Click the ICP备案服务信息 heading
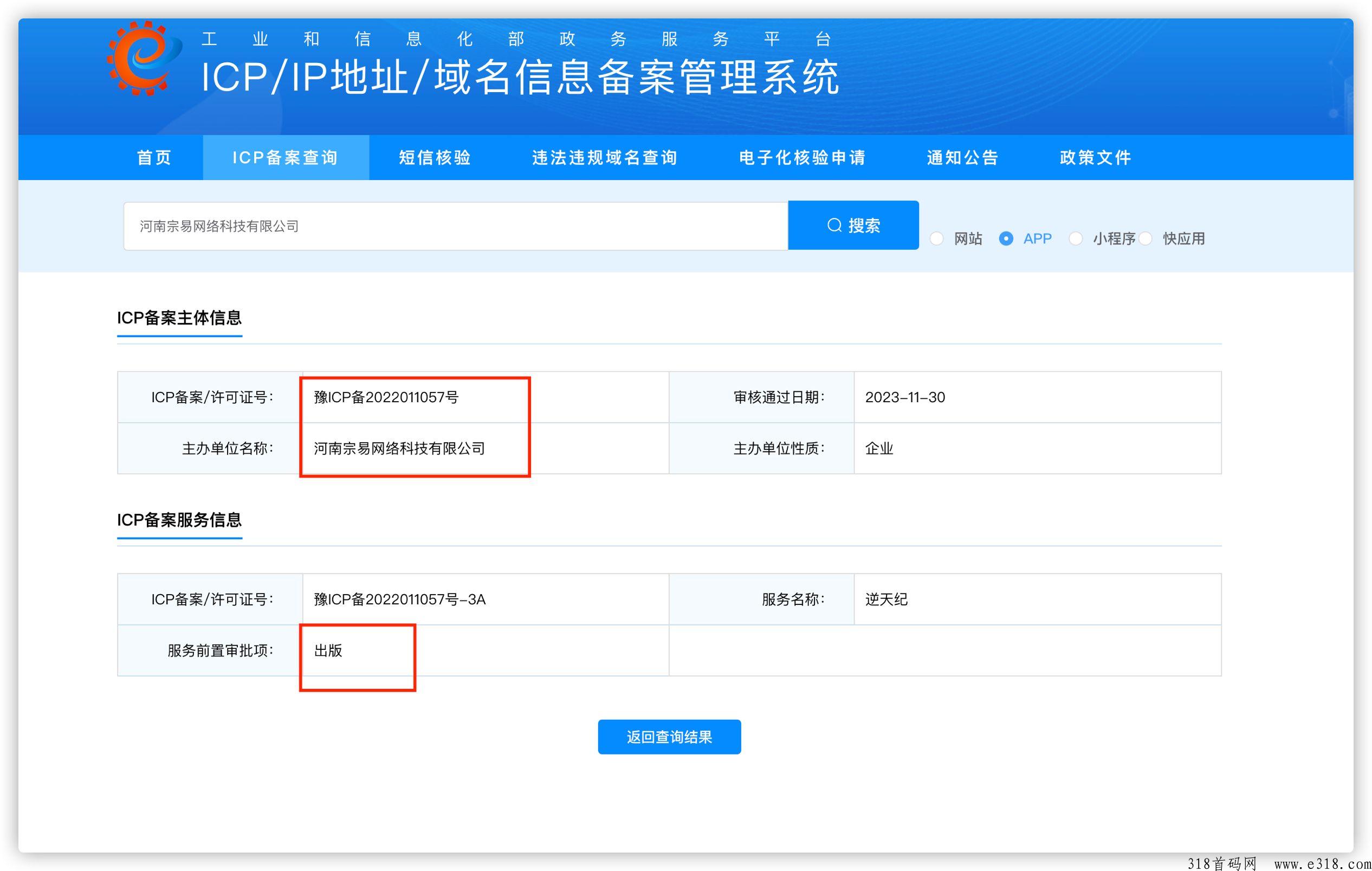This screenshot has height=871, width=1372. (179, 519)
